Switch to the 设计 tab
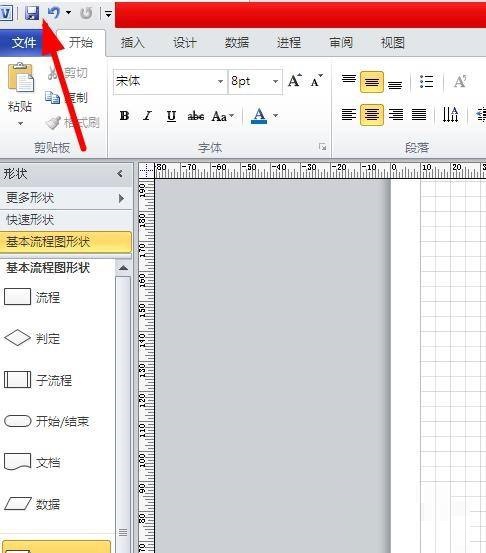Viewport: 486px width, 553px height. [x=184, y=43]
